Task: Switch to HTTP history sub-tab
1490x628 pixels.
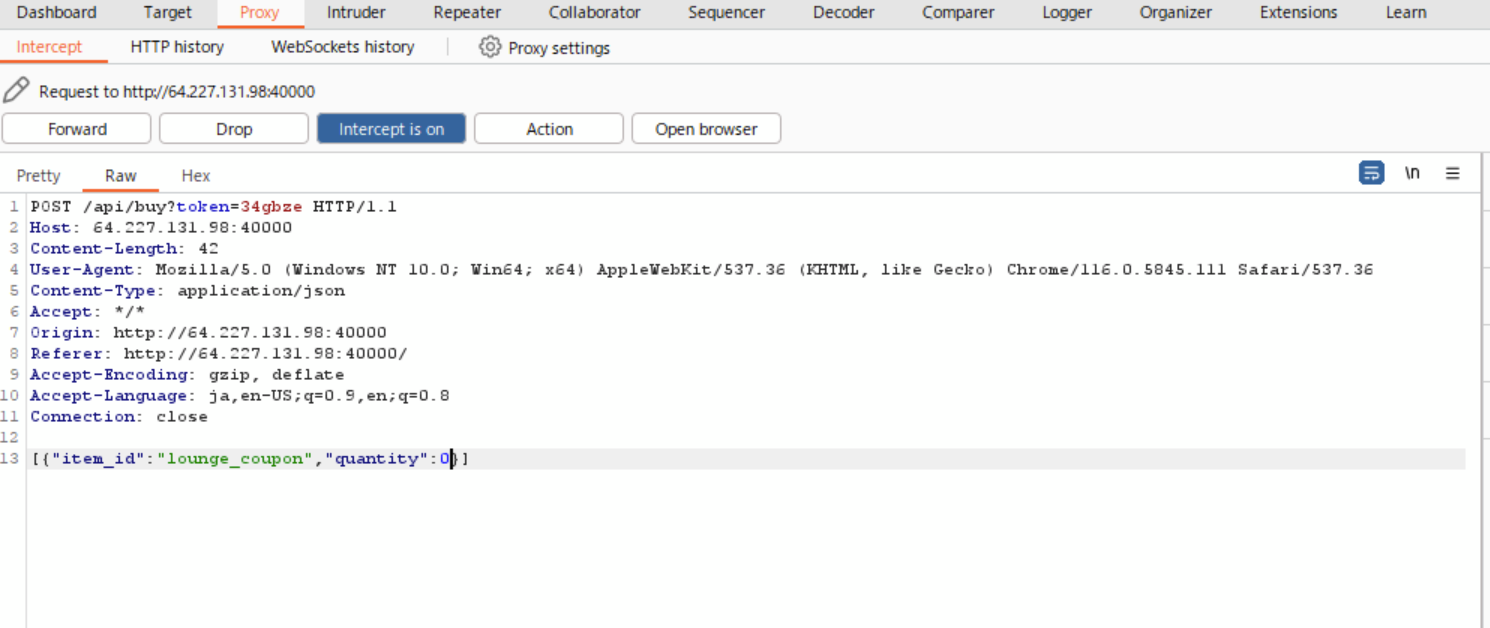Action: 177,47
